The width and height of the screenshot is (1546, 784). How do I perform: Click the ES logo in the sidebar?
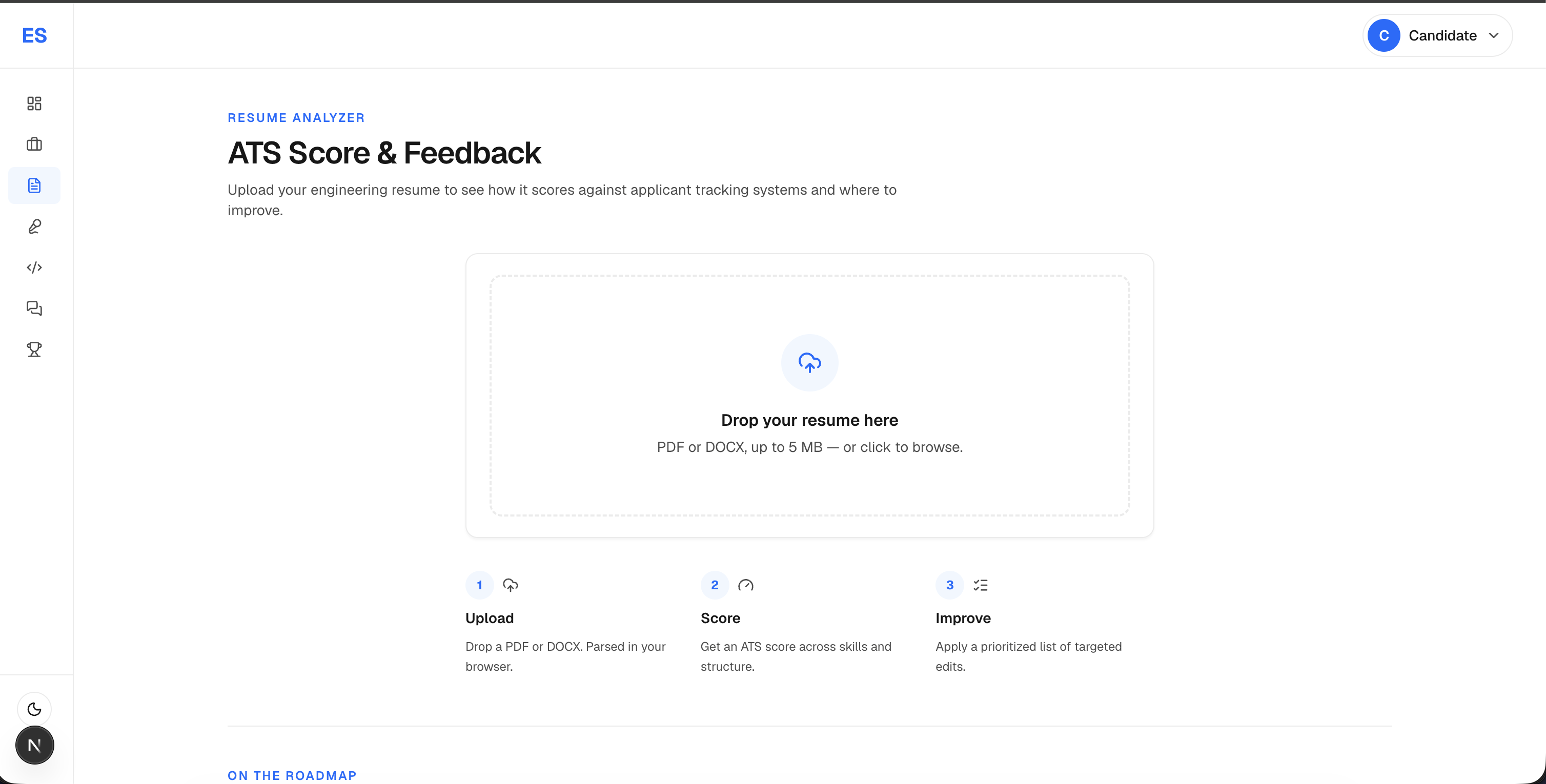click(x=34, y=35)
